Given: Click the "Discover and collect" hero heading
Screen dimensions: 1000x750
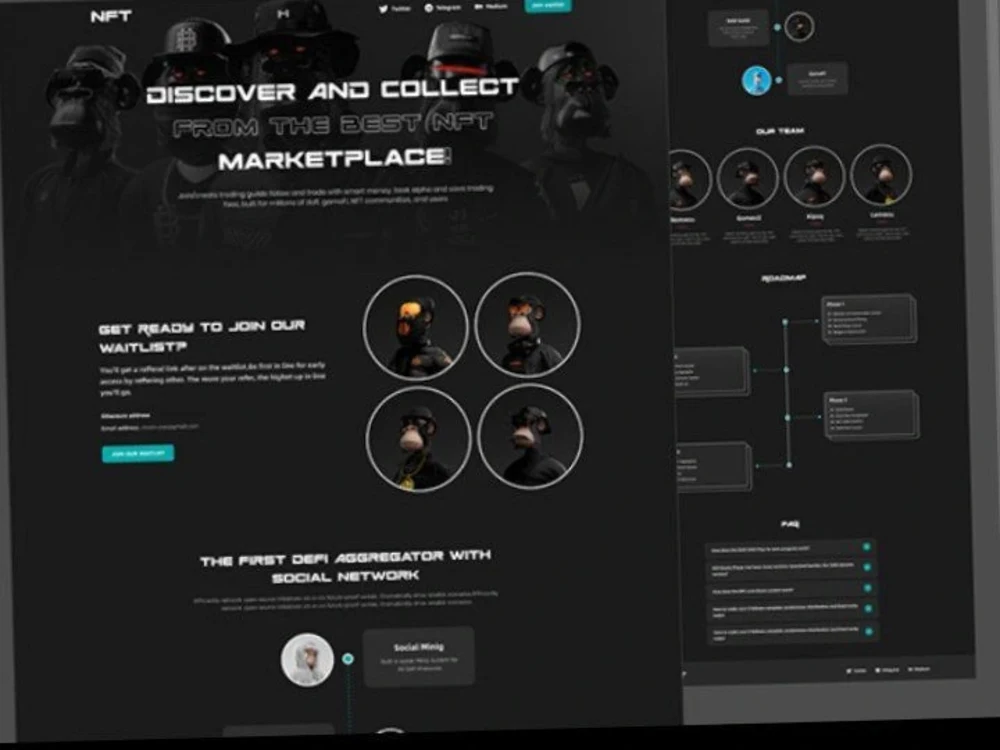Looking at the screenshot, I should pyautogui.click(x=332, y=91).
